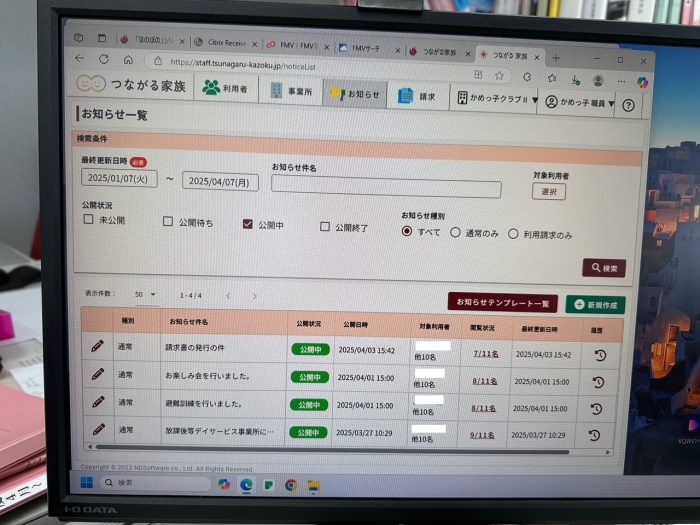The image size is (700, 525).
Task: Open the 請求 navigation tab
Action: (416, 96)
